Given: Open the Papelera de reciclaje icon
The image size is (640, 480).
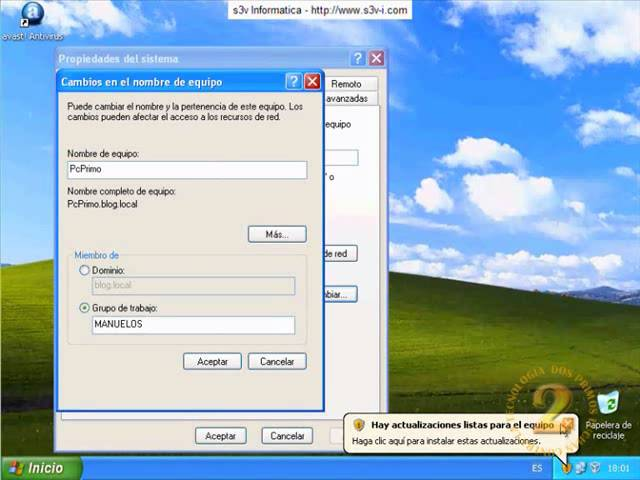Looking at the screenshot, I should point(608,416).
